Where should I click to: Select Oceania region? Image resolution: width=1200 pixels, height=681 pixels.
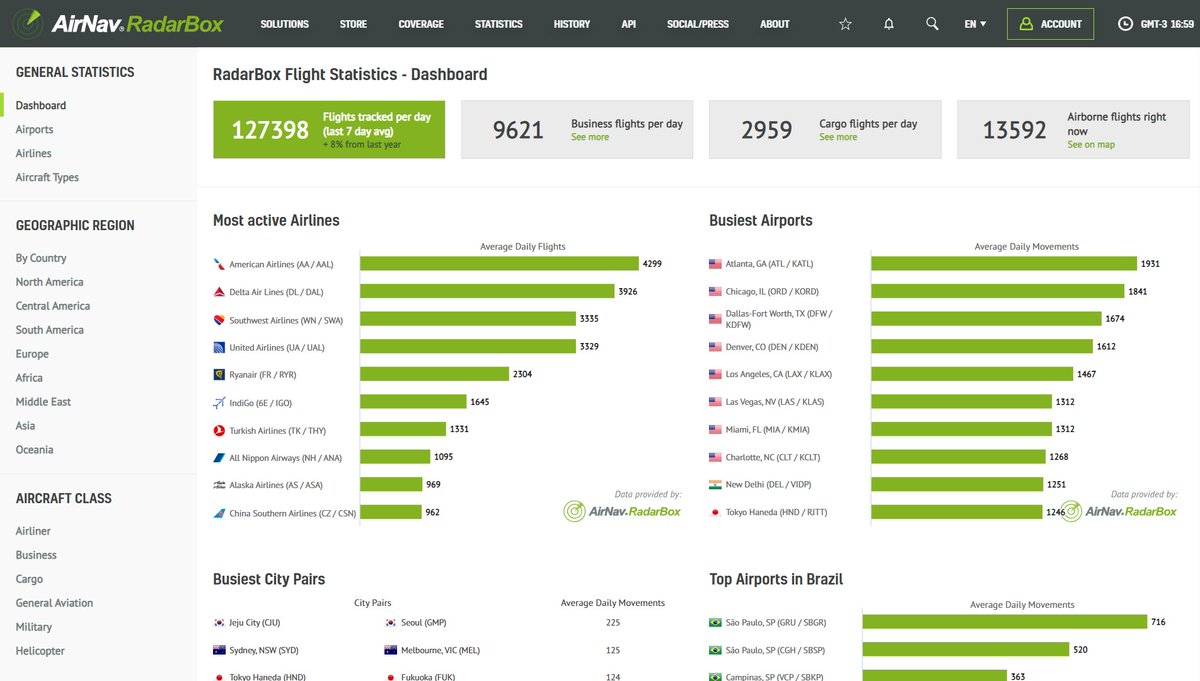click(x=35, y=450)
